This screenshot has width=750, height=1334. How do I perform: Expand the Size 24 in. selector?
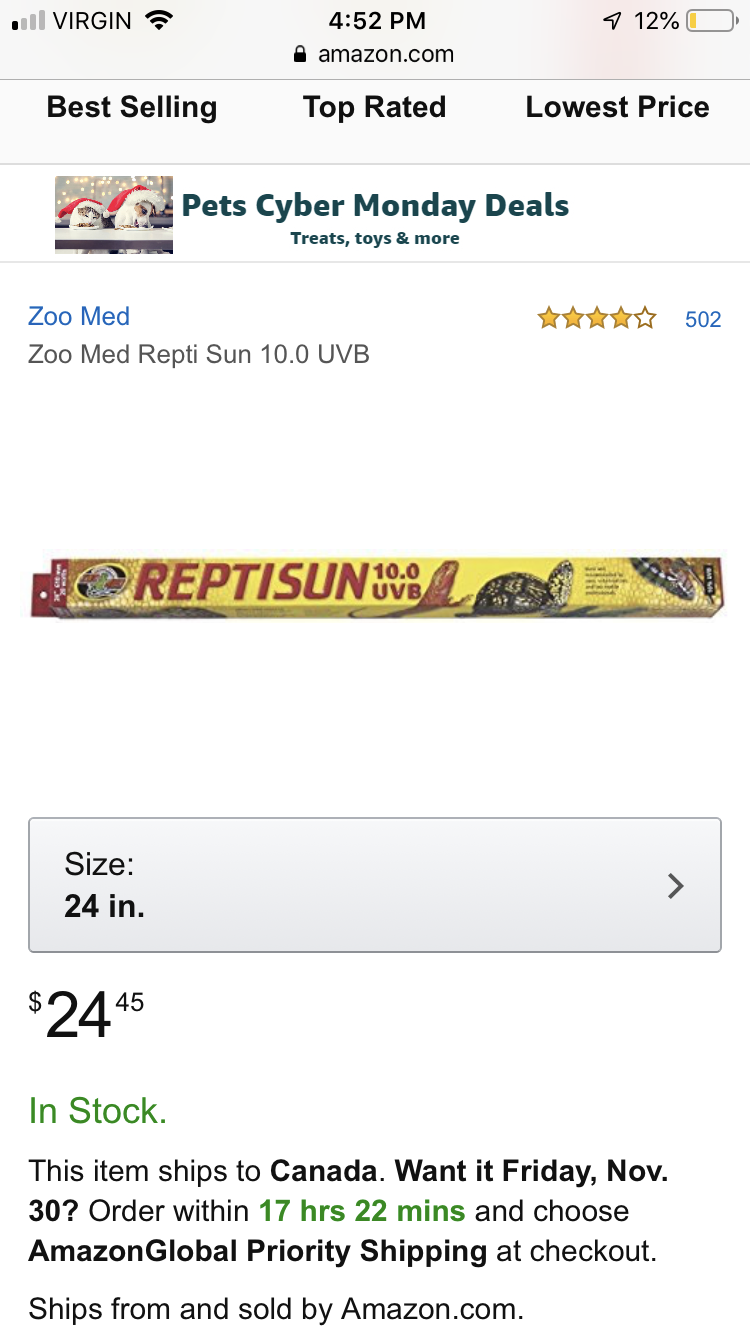pos(374,885)
